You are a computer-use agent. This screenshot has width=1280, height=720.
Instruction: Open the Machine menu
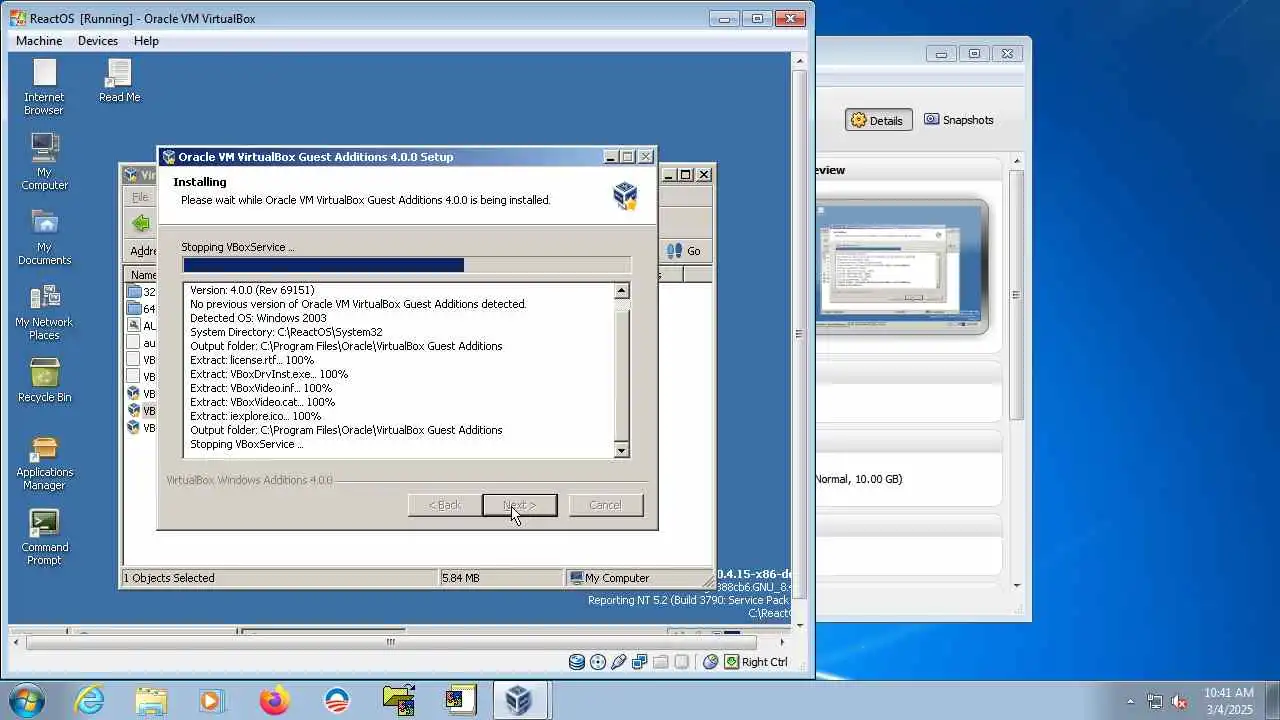[39, 41]
